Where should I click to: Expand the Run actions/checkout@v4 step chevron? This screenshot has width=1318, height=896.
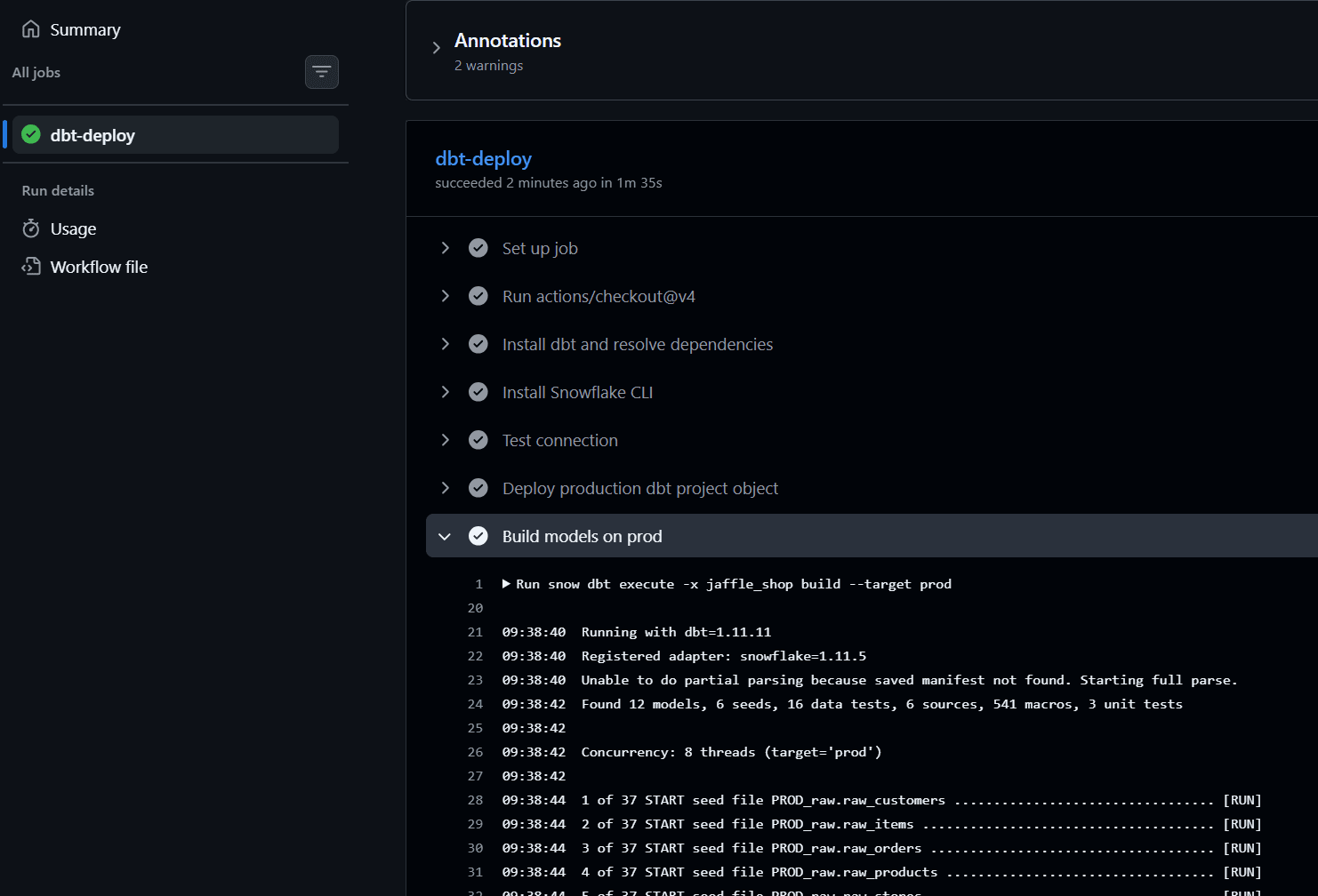(x=446, y=296)
